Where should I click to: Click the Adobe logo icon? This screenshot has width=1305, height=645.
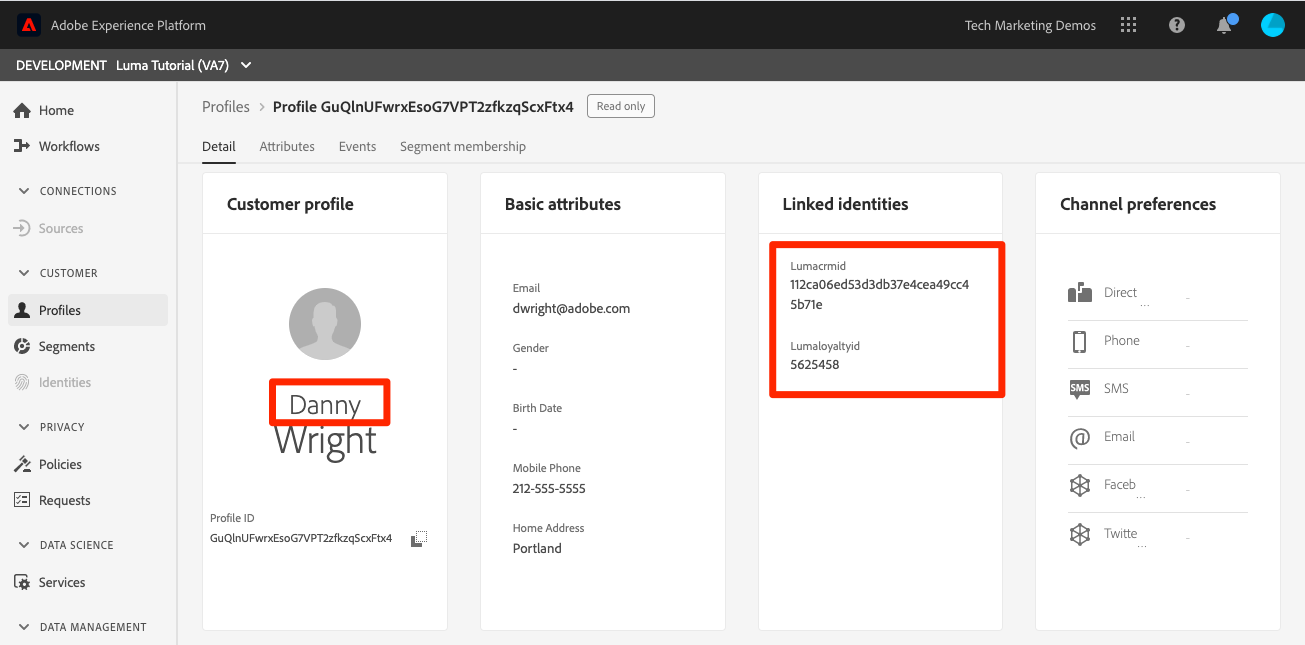tap(28, 25)
